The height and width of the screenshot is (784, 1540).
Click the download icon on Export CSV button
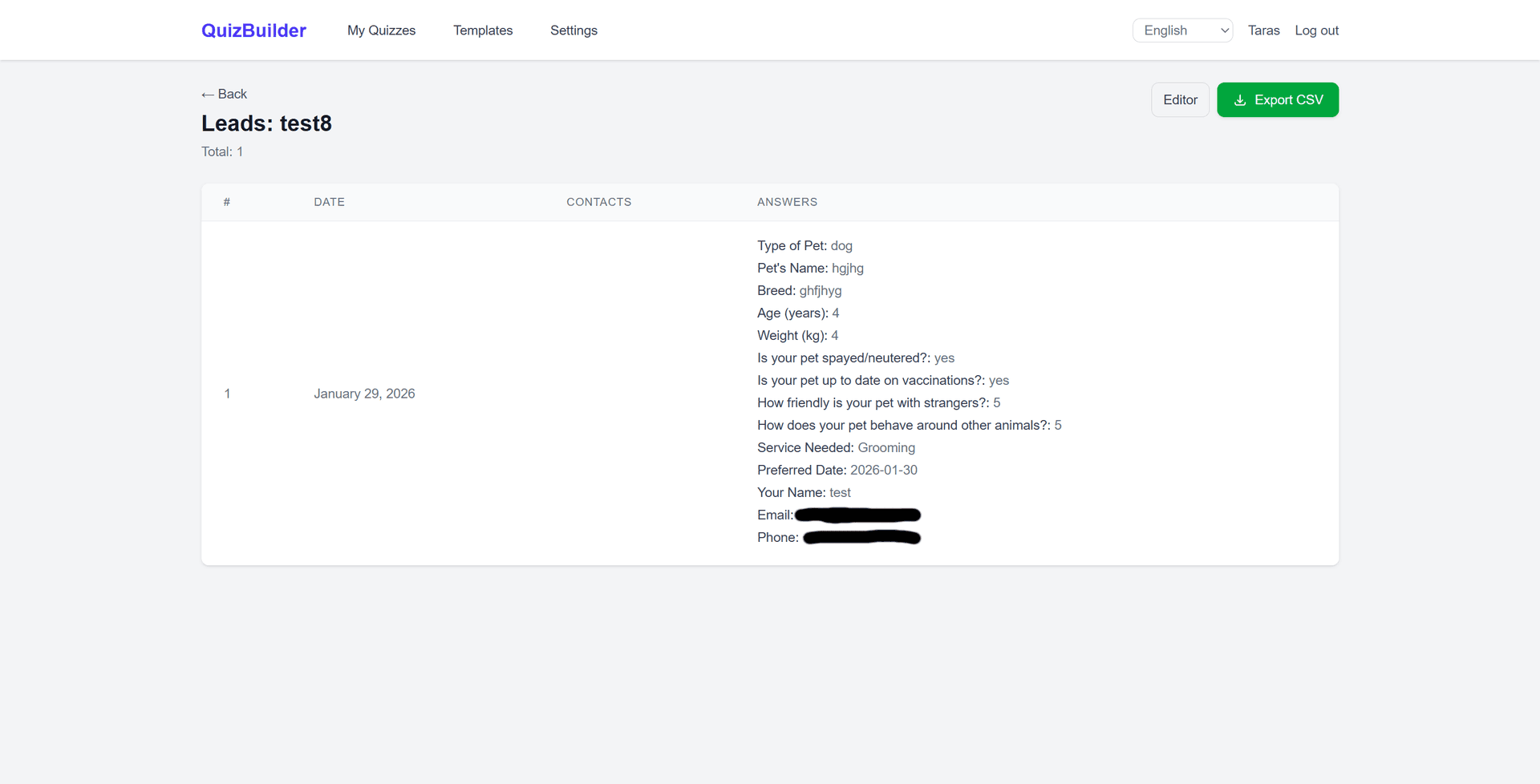pos(1240,99)
